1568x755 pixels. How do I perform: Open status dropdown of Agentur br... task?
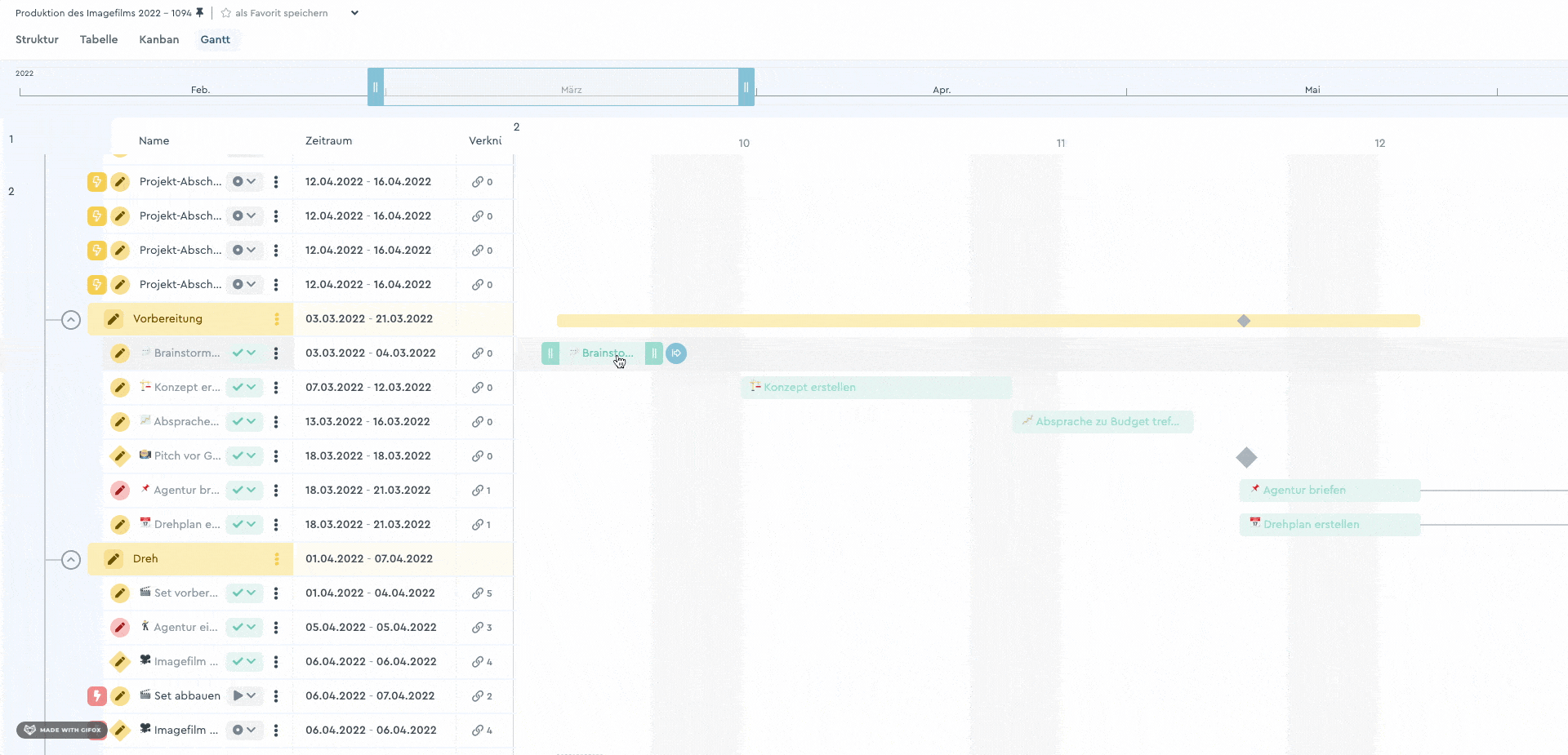click(244, 491)
